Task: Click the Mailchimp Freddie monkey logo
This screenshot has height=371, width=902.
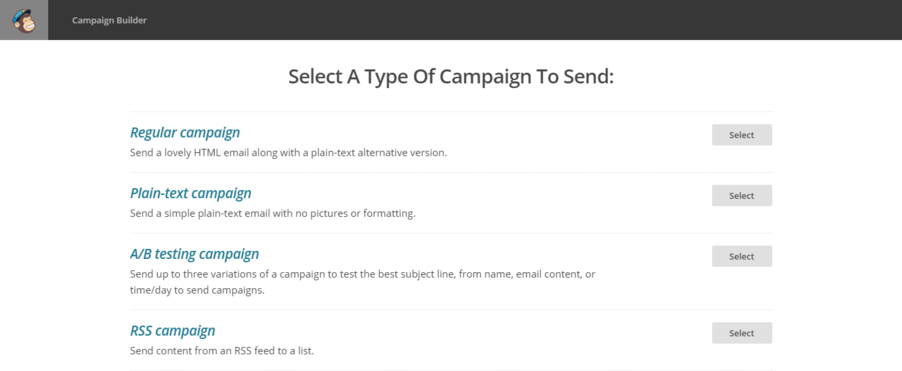Action: 24,20
